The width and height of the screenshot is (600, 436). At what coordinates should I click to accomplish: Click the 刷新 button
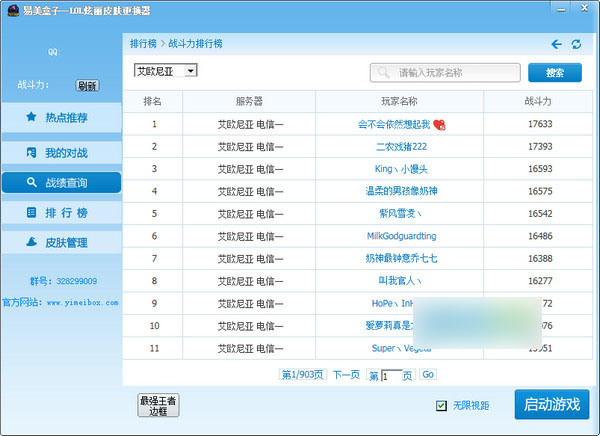coord(87,85)
